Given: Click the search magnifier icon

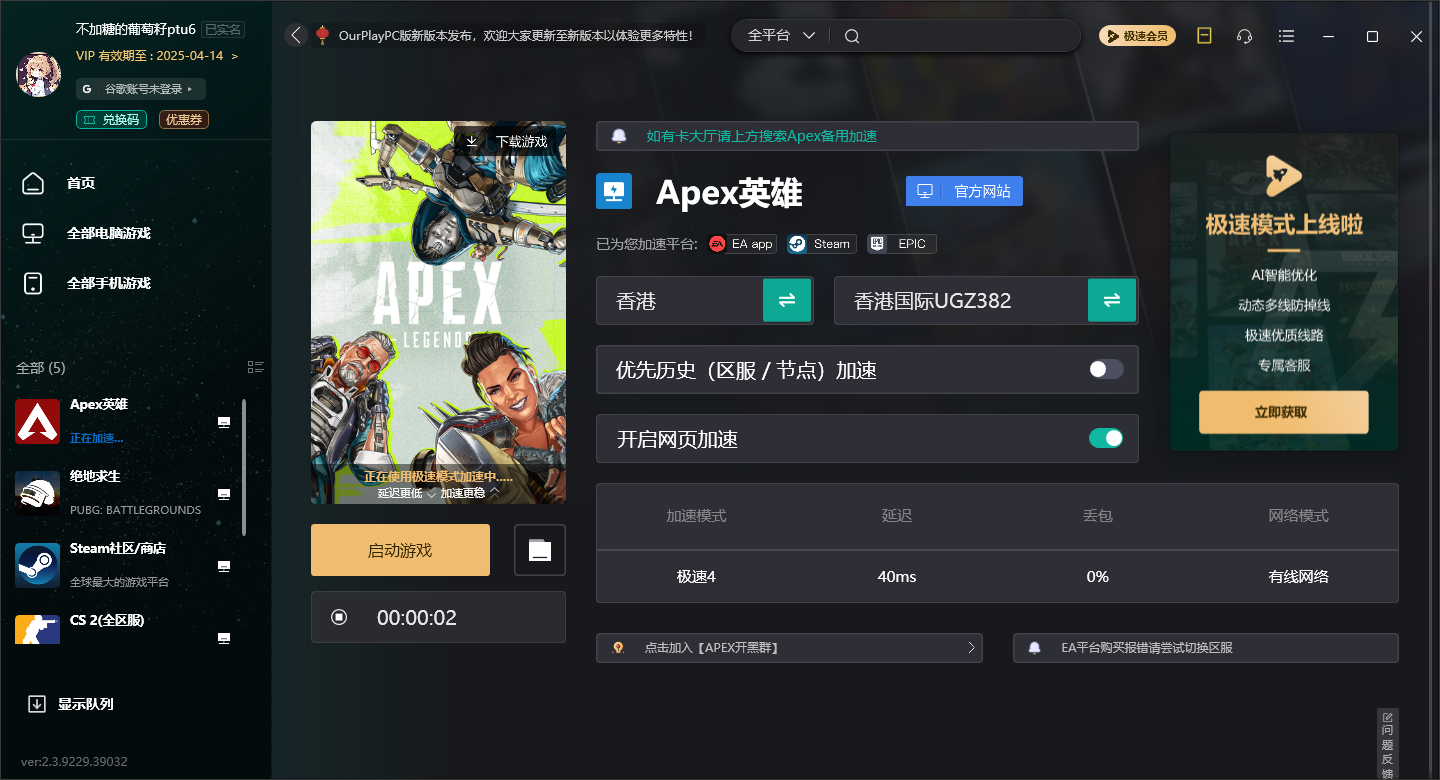Looking at the screenshot, I should 852,36.
